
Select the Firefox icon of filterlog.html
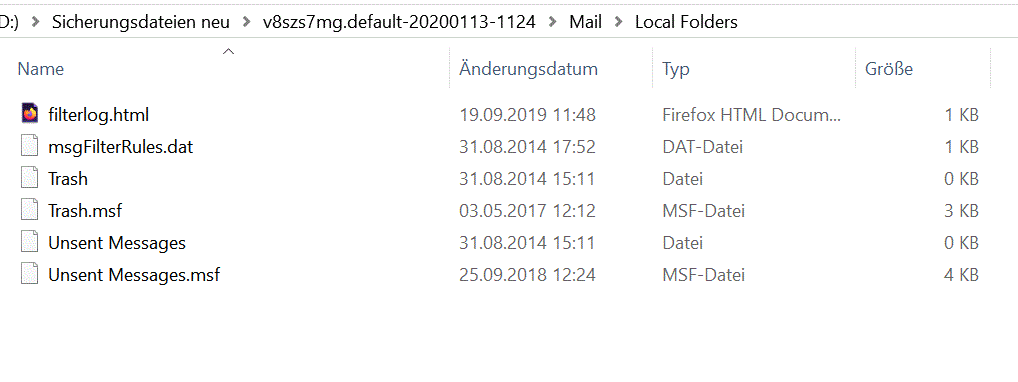point(30,114)
